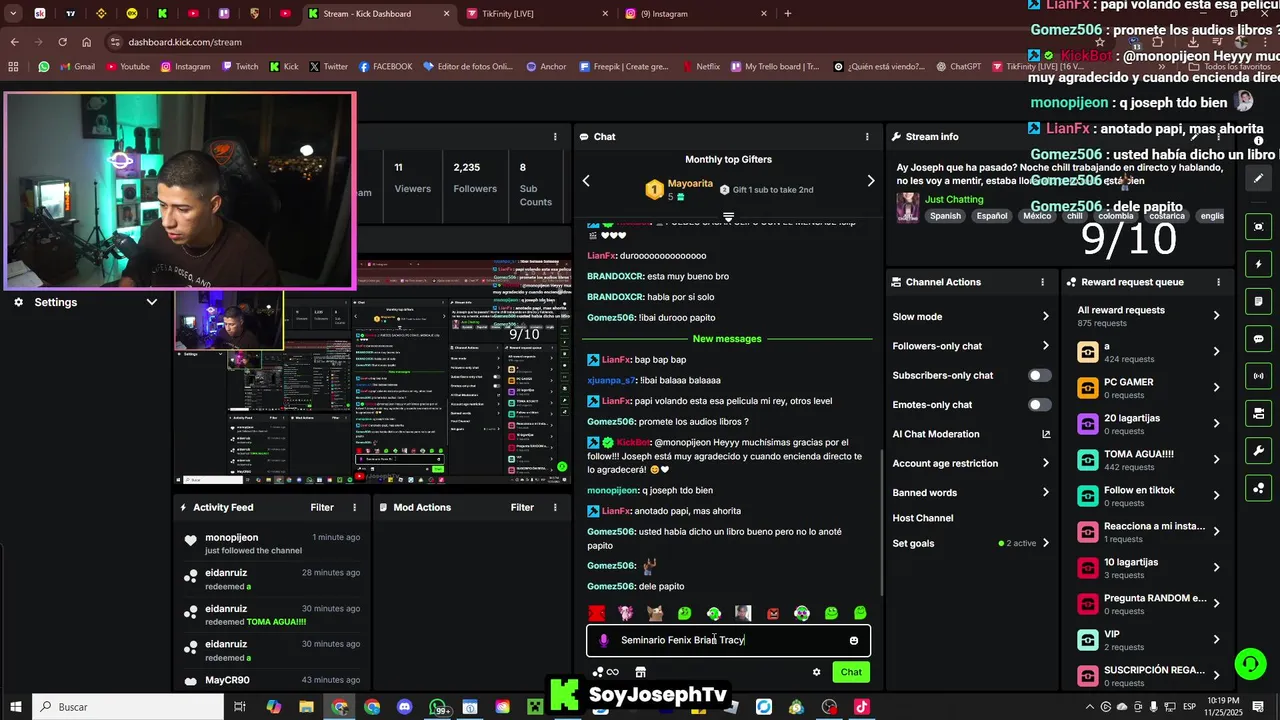Image resolution: width=1280 pixels, height=720 pixels.
Task: Click the New messages divider in chat
Action: (x=727, y=339)
